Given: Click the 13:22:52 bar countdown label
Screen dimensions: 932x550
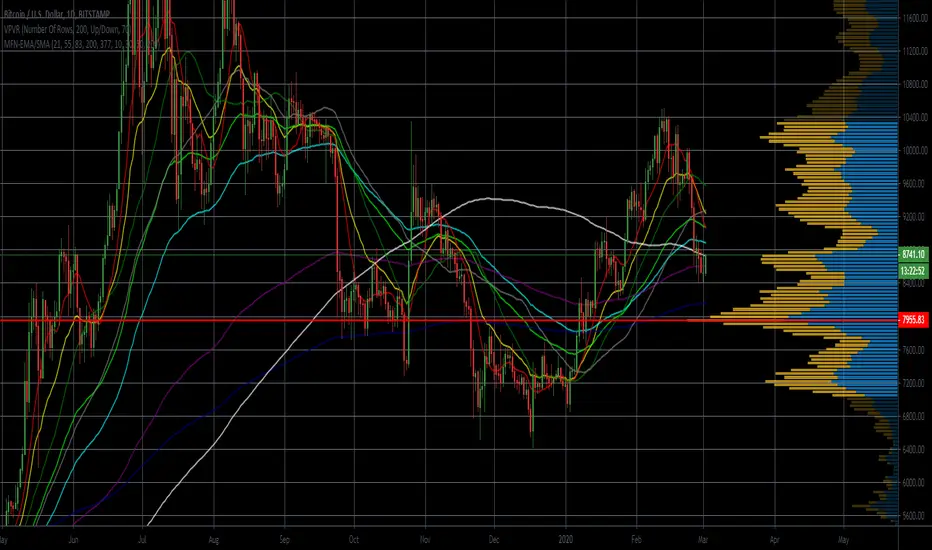Looking at the screenshot, I should click(x=913, y=271).
